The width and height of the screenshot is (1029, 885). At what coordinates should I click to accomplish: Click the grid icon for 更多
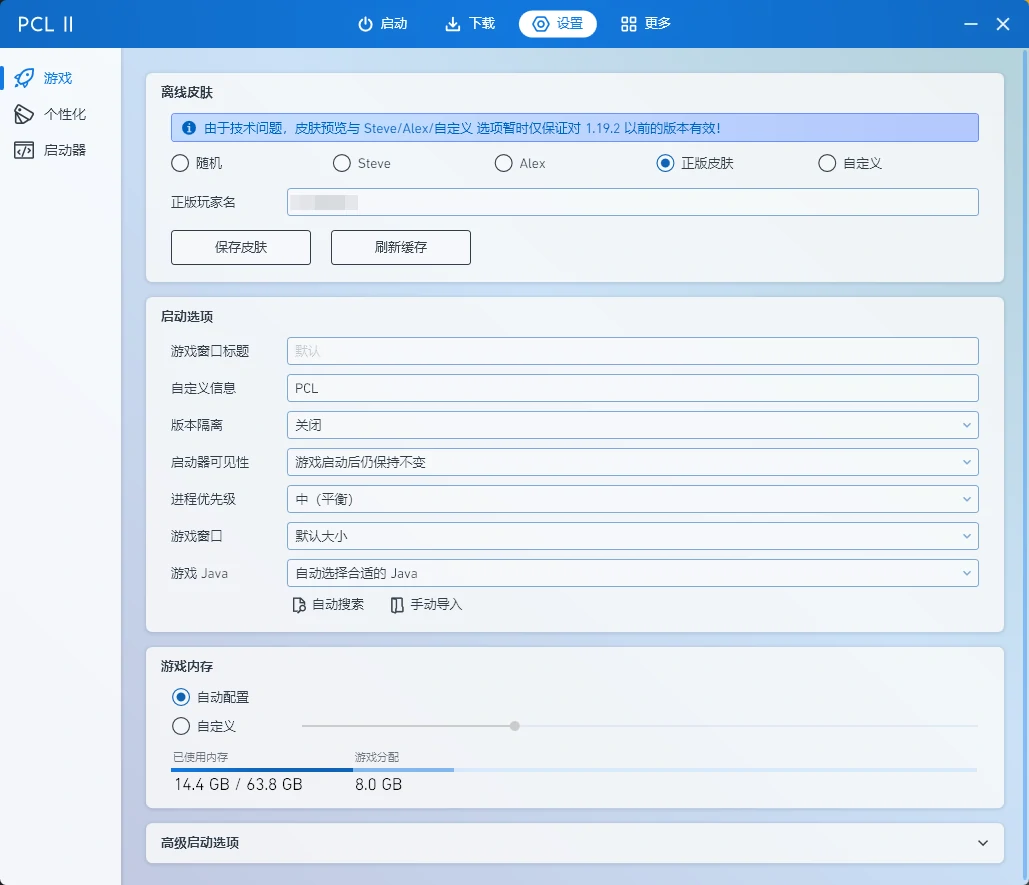629,24
